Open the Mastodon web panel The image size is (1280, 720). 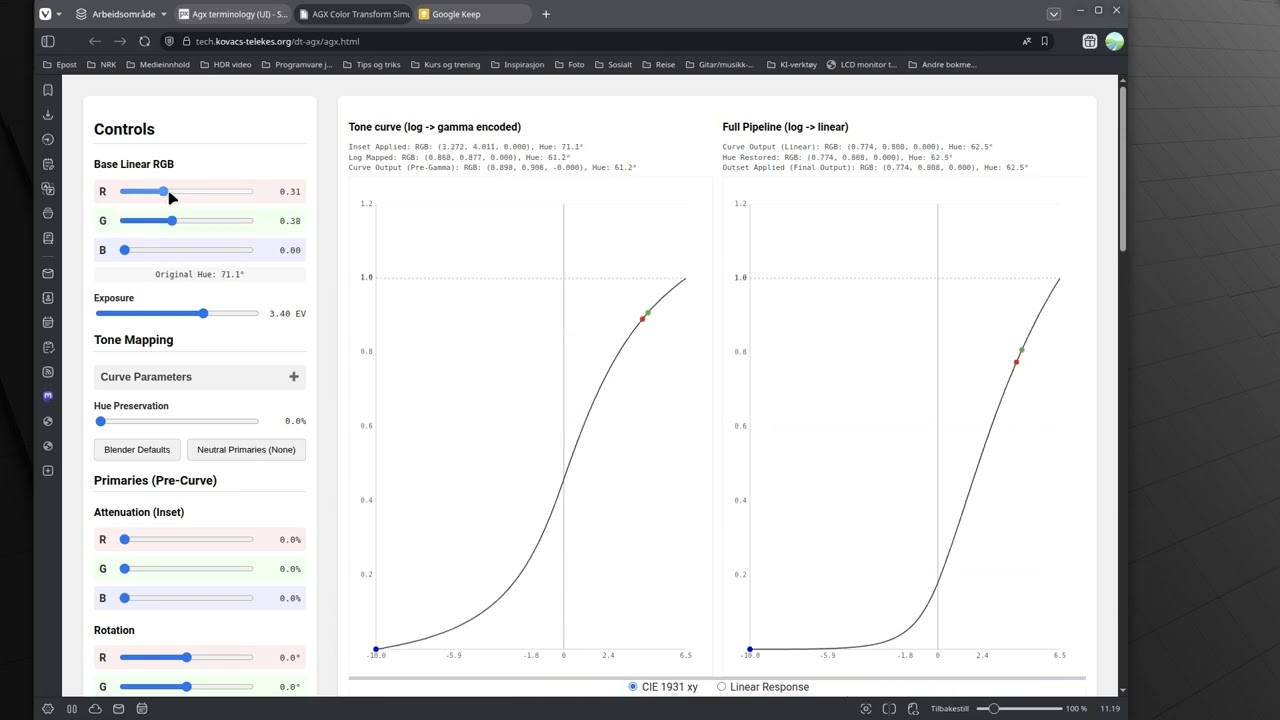point(48,396)
